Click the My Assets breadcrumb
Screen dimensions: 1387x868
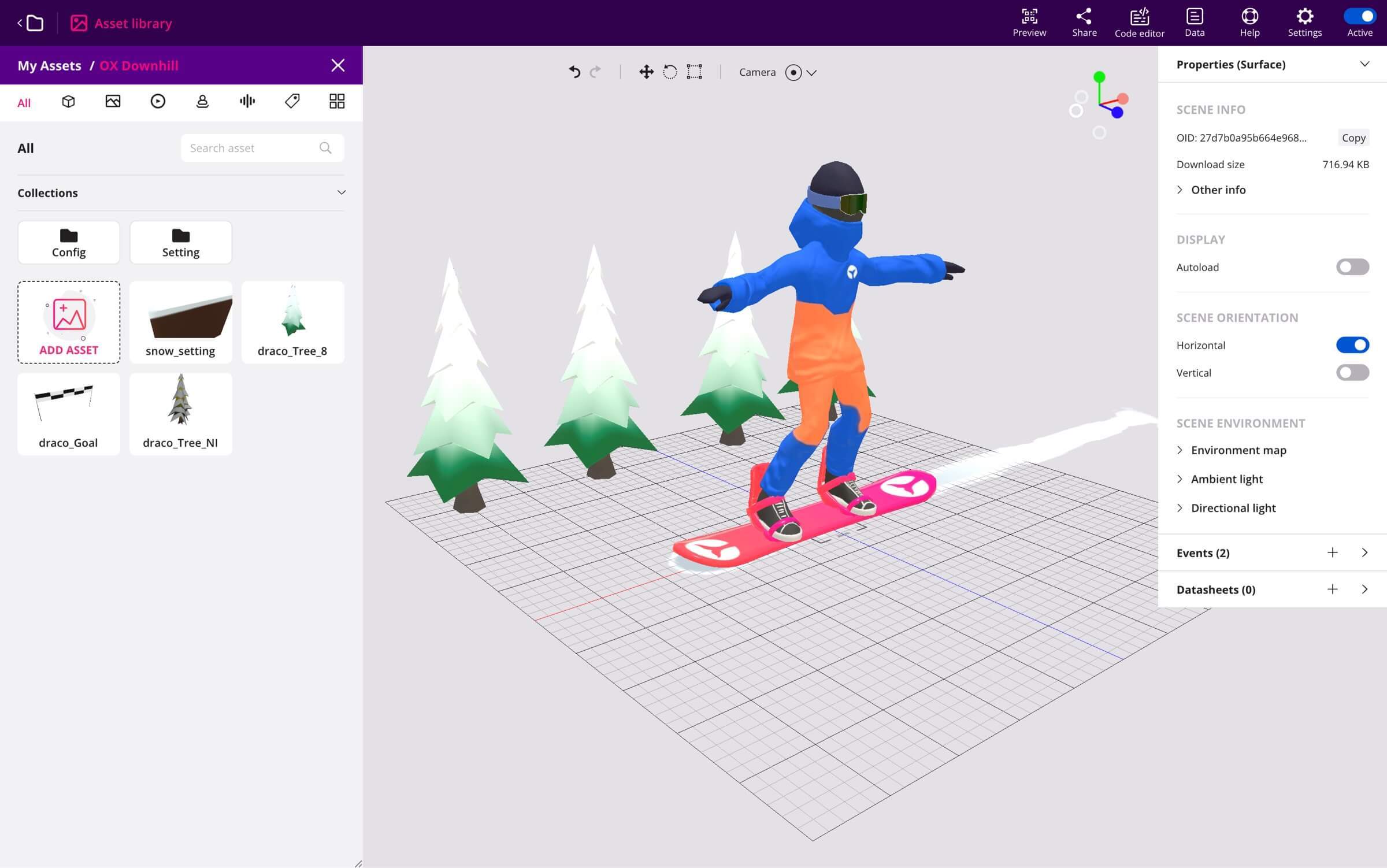(x=49, y=65)
